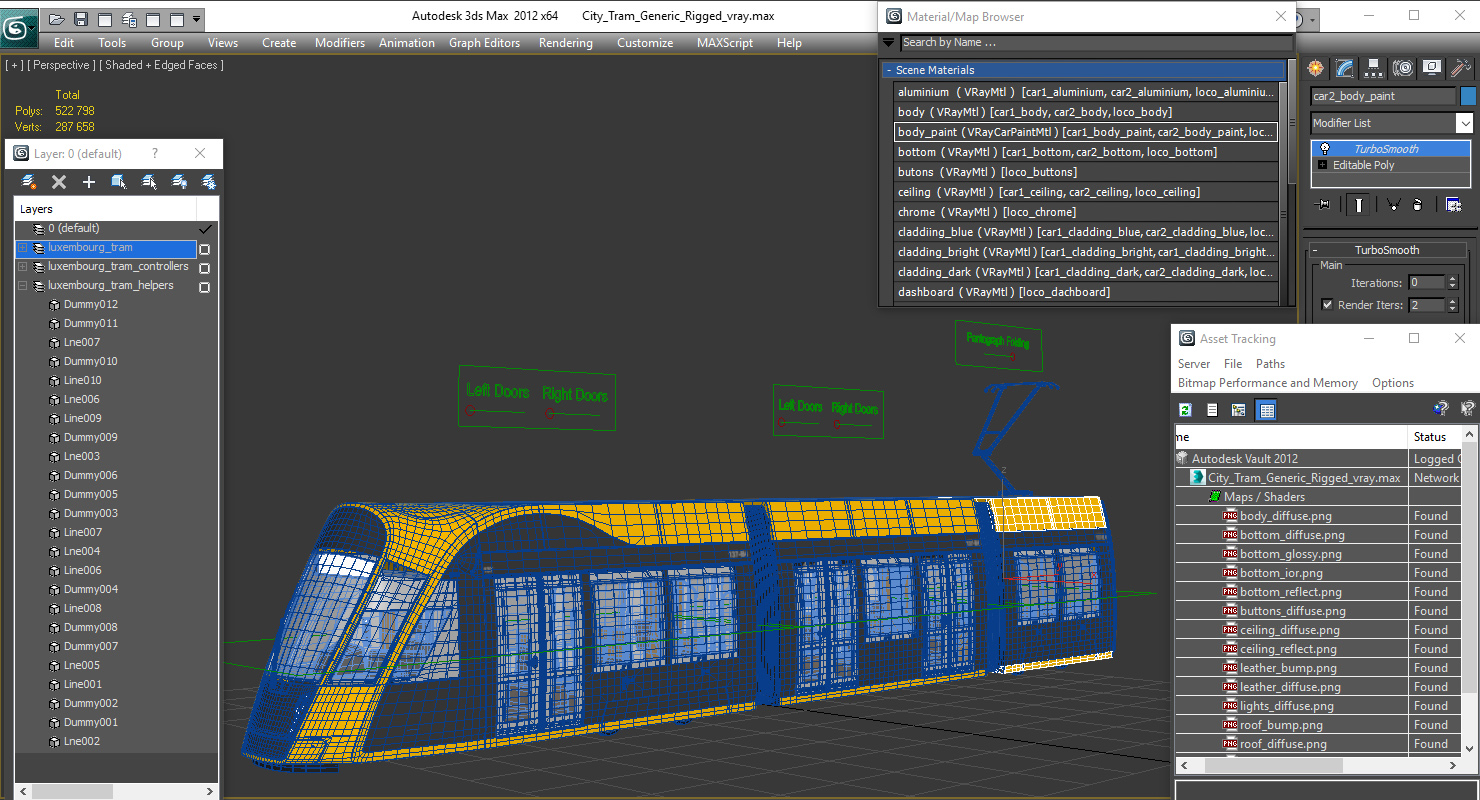This screenshot has height=800, width=1480.
Task: Click the Shaded + Edged Faces viewport label
Action: coord(161,65)
